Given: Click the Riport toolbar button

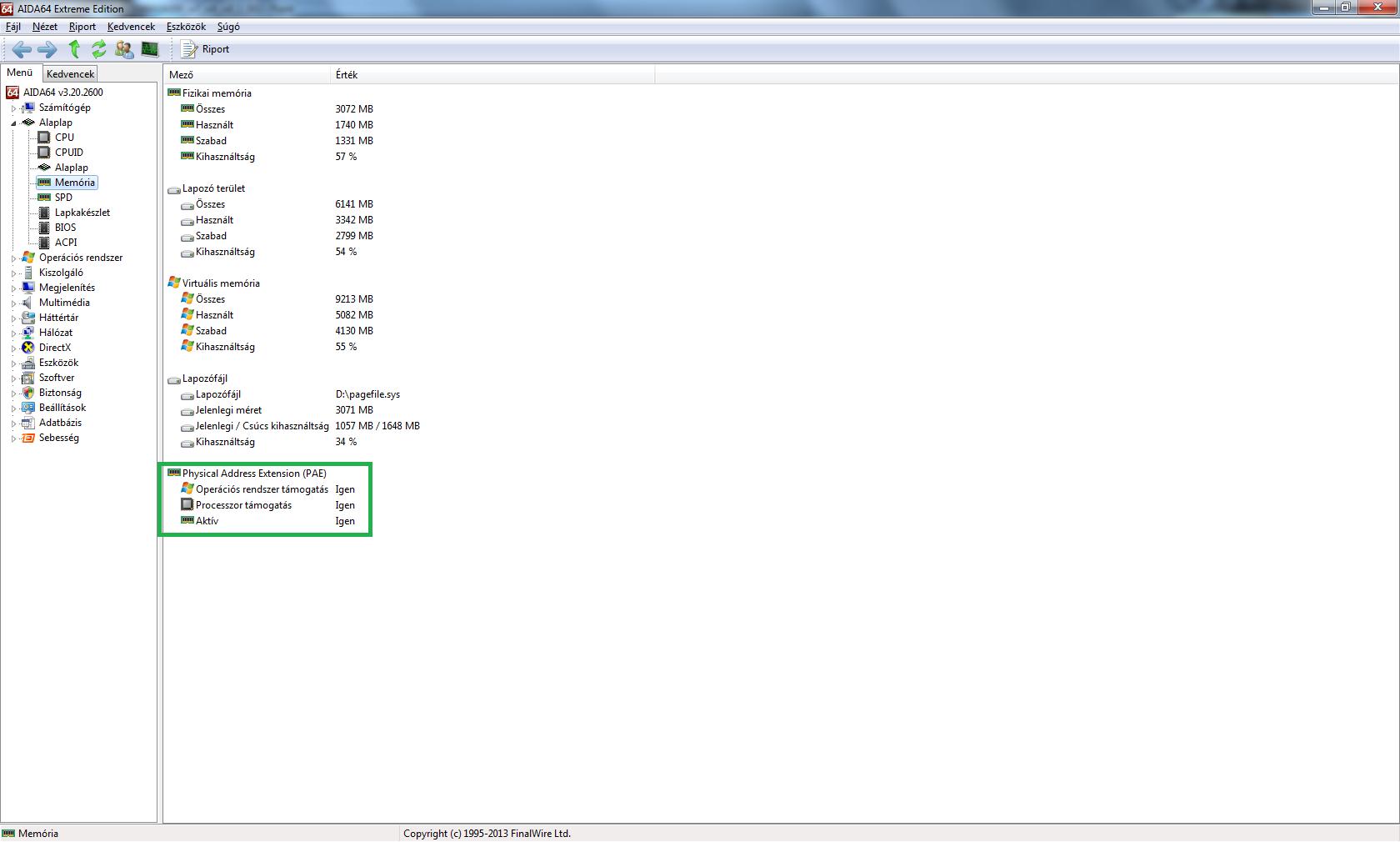Looking at the screenshot, I should [206, 49].
